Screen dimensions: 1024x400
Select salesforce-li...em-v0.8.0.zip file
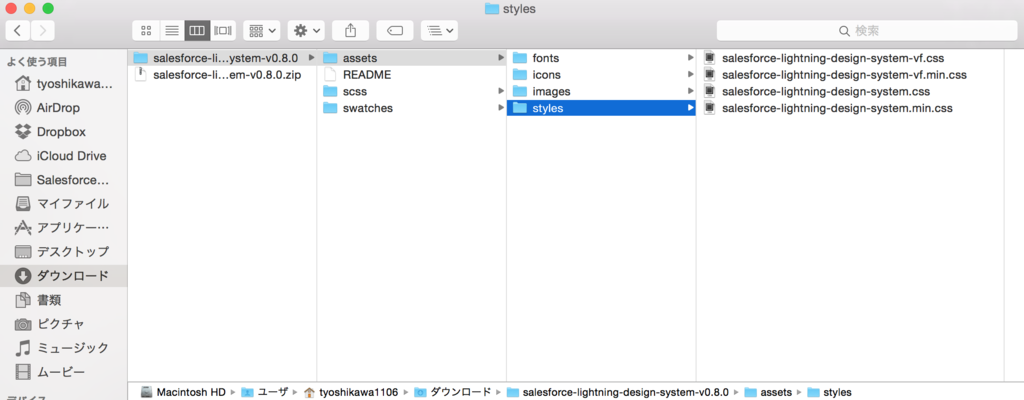point(222,75)
